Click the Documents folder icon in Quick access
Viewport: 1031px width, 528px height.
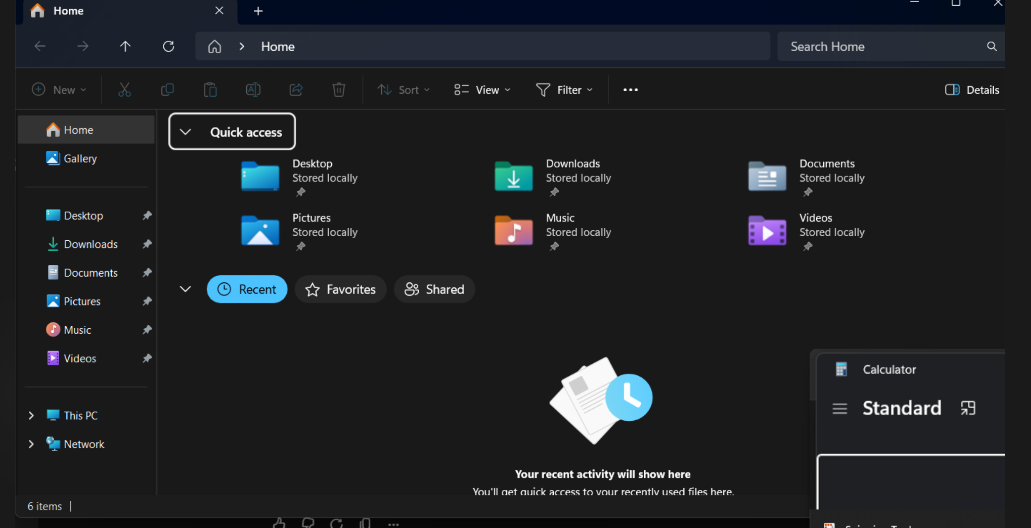point(767,176)
